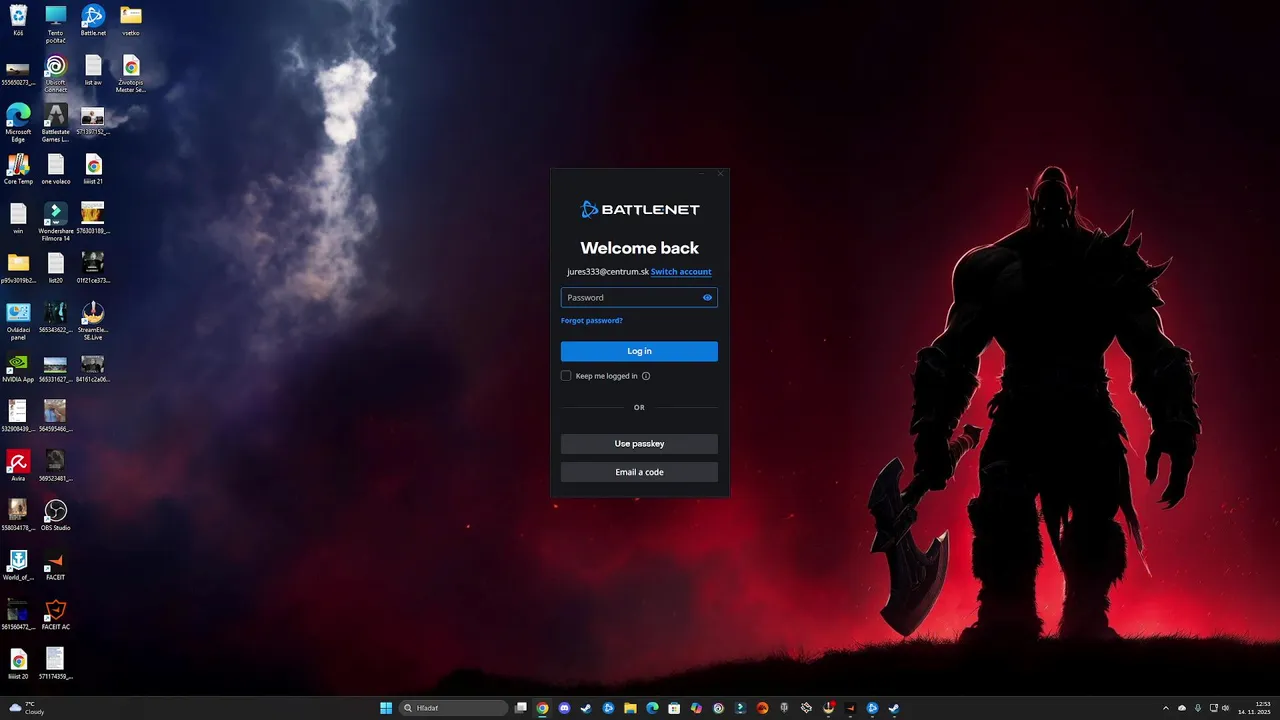
Task: Select the 564595466_ image thumbnail
Action: pyautogui.click(x=55, y=417)
